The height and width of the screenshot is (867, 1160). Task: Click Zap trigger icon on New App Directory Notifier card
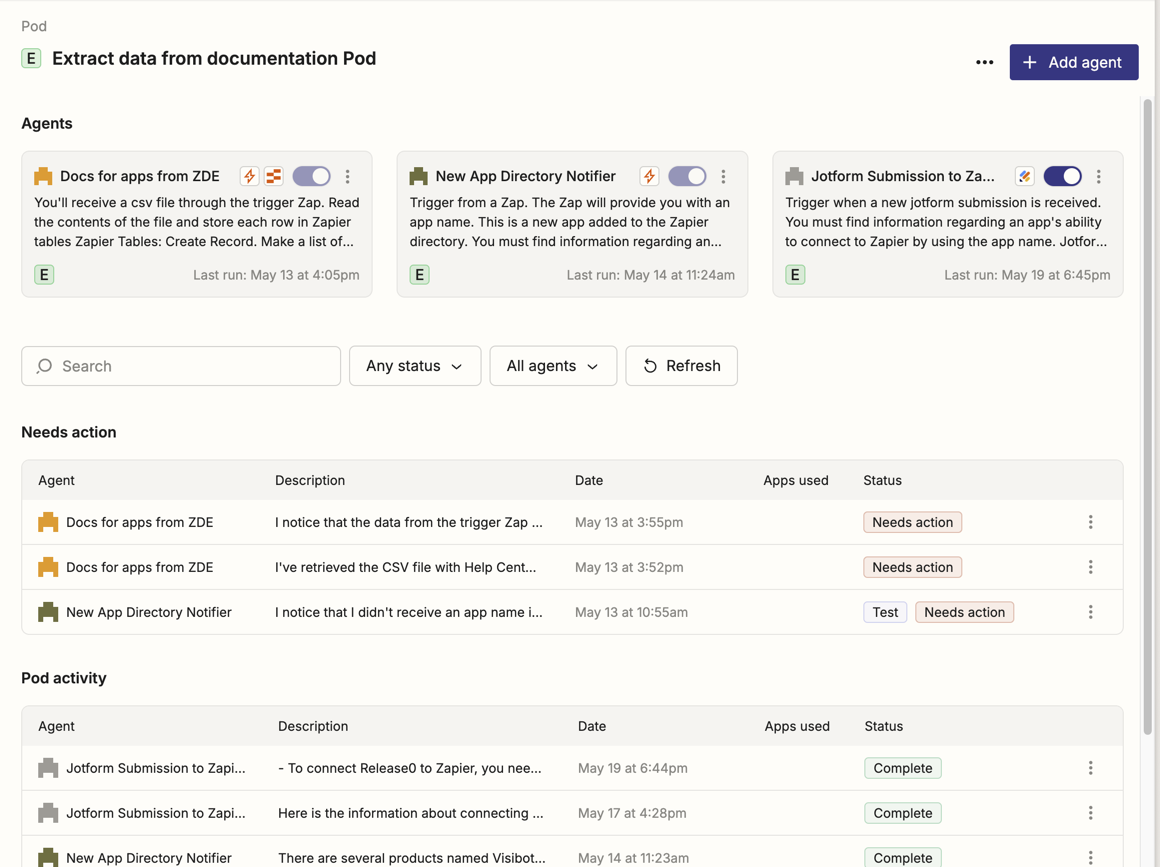(649, 176)
